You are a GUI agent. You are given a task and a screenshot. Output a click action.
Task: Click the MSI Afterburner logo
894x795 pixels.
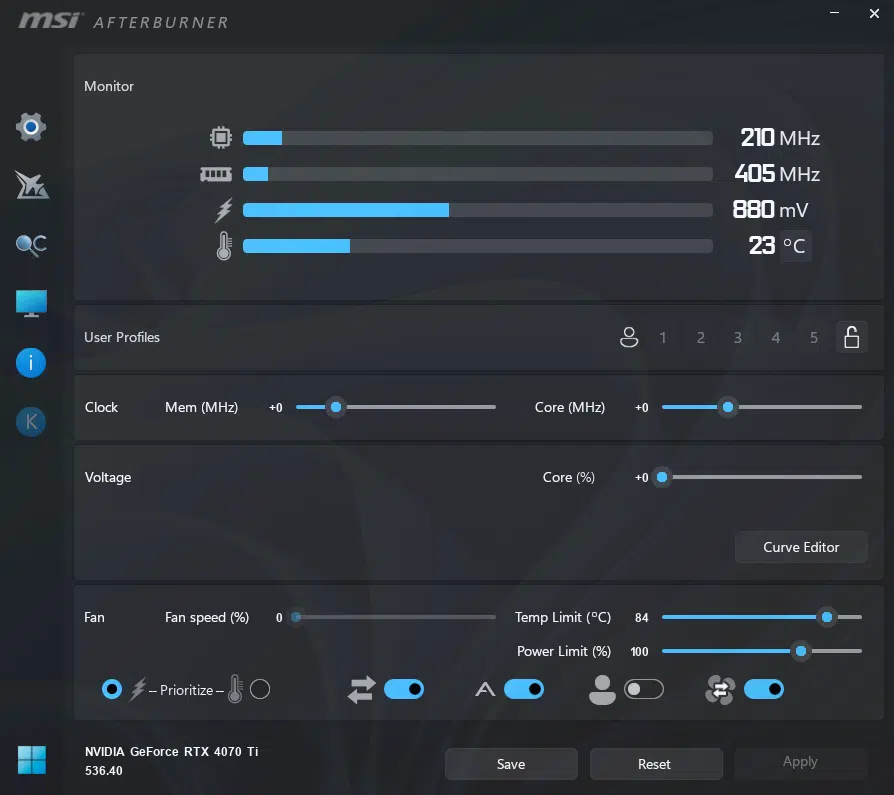(x=123, y=21)
